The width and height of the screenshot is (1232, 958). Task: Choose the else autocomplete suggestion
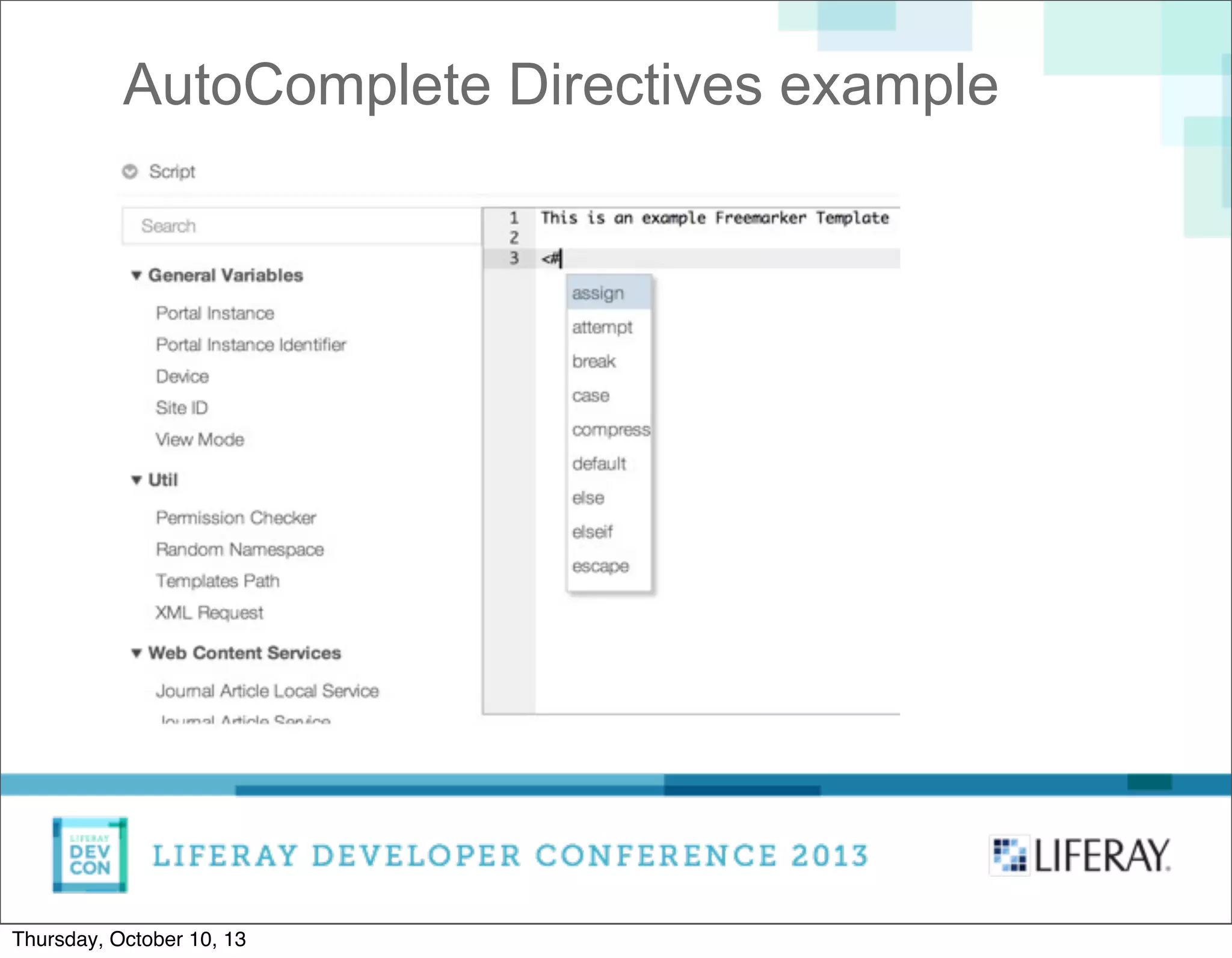point(609,498)
